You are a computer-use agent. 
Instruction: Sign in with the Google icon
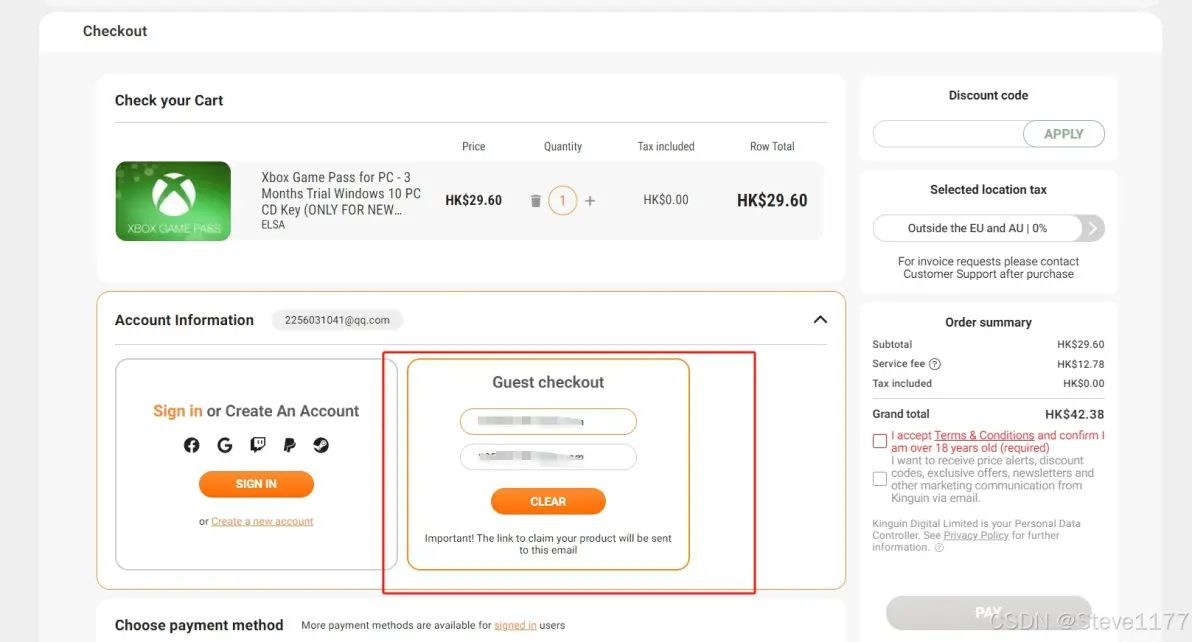click(224, 445)
